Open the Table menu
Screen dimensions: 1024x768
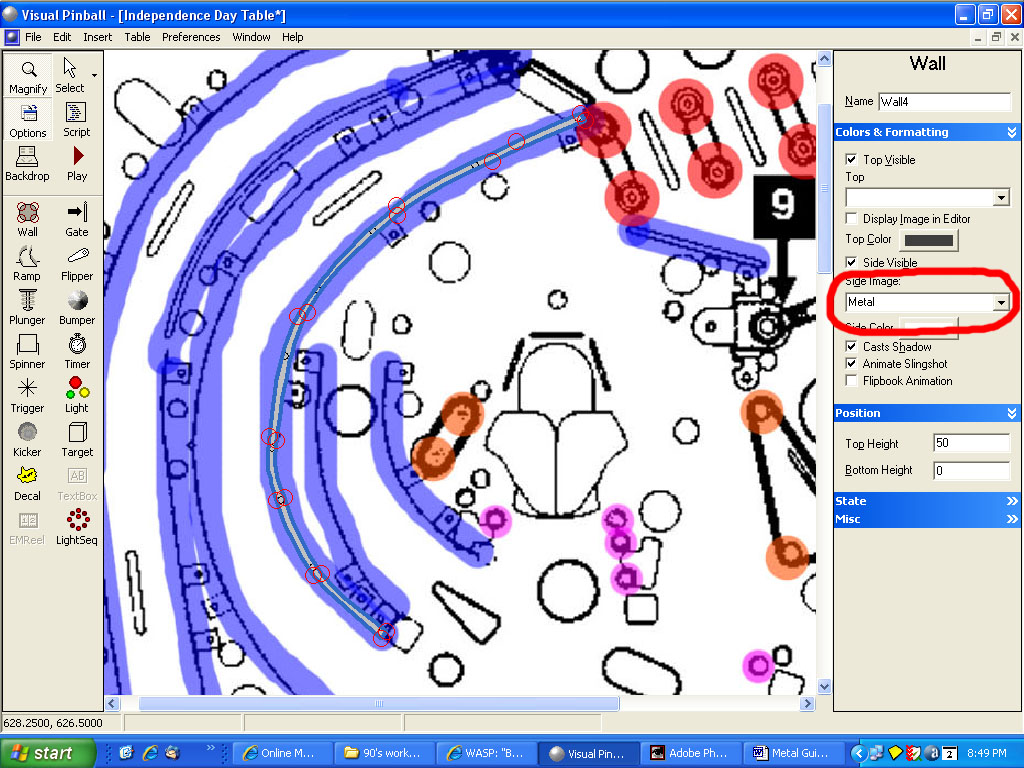[137, 37]
